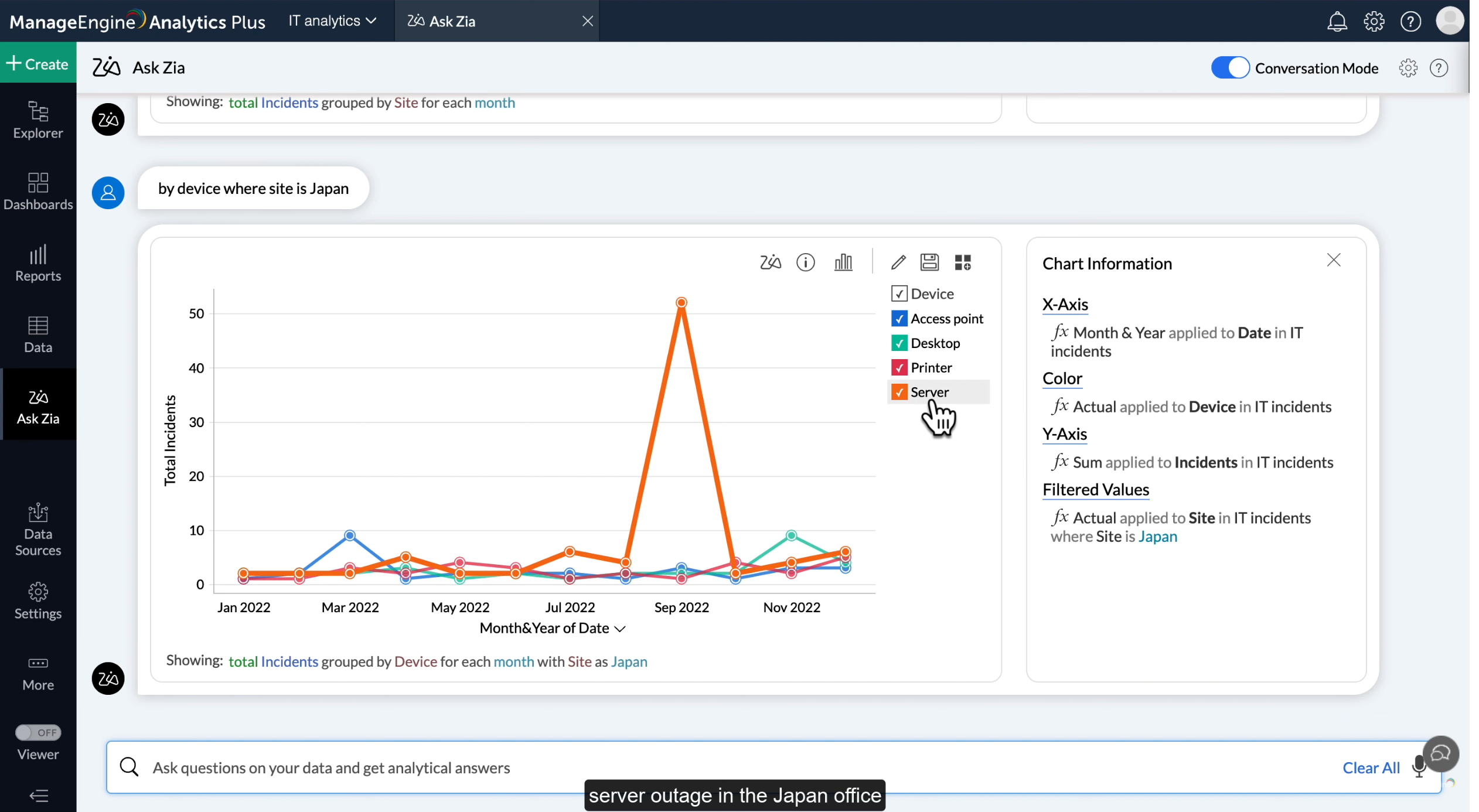
Task: Click the green Create button
Action: coord(38,63)
